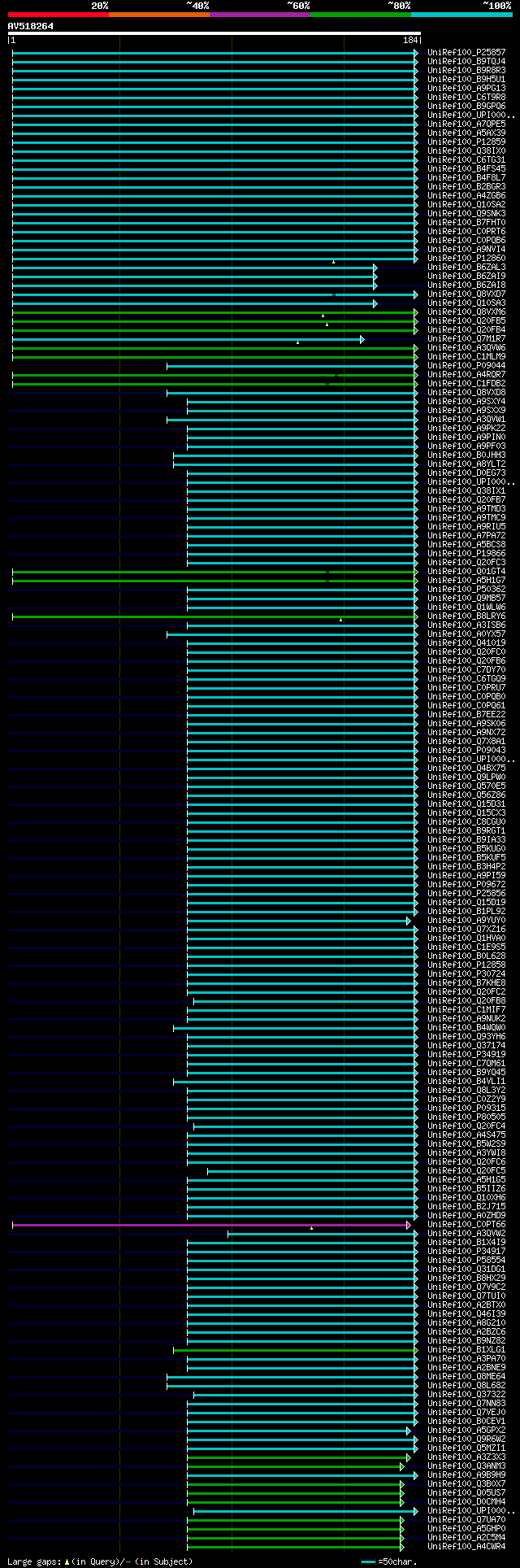
Task: Select the UniRef100_Q9SNK3 label
Action: pos(466,214)
